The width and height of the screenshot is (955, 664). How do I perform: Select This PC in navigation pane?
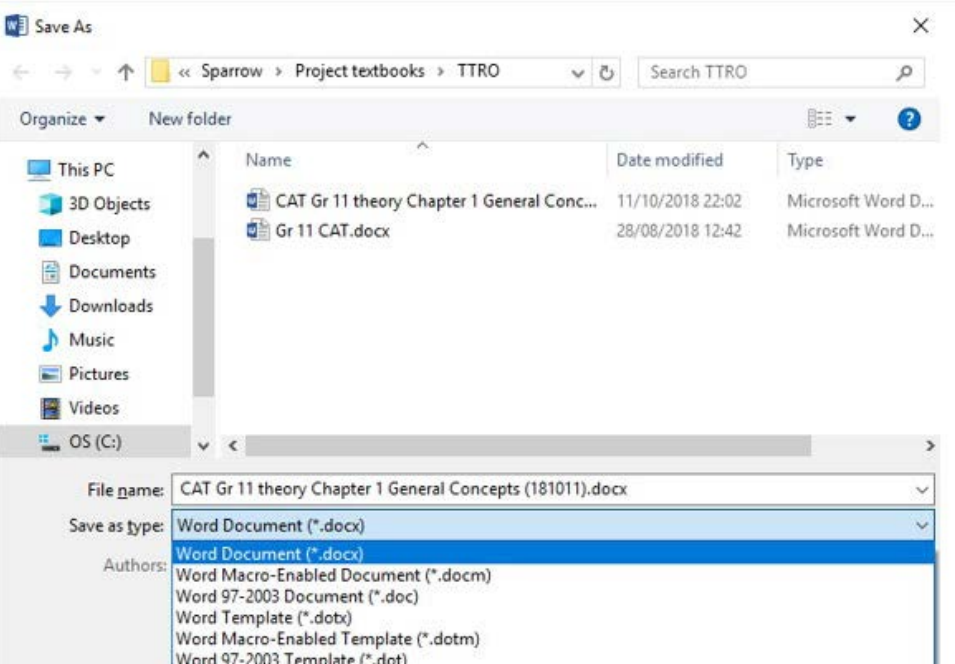coord(86,169)
